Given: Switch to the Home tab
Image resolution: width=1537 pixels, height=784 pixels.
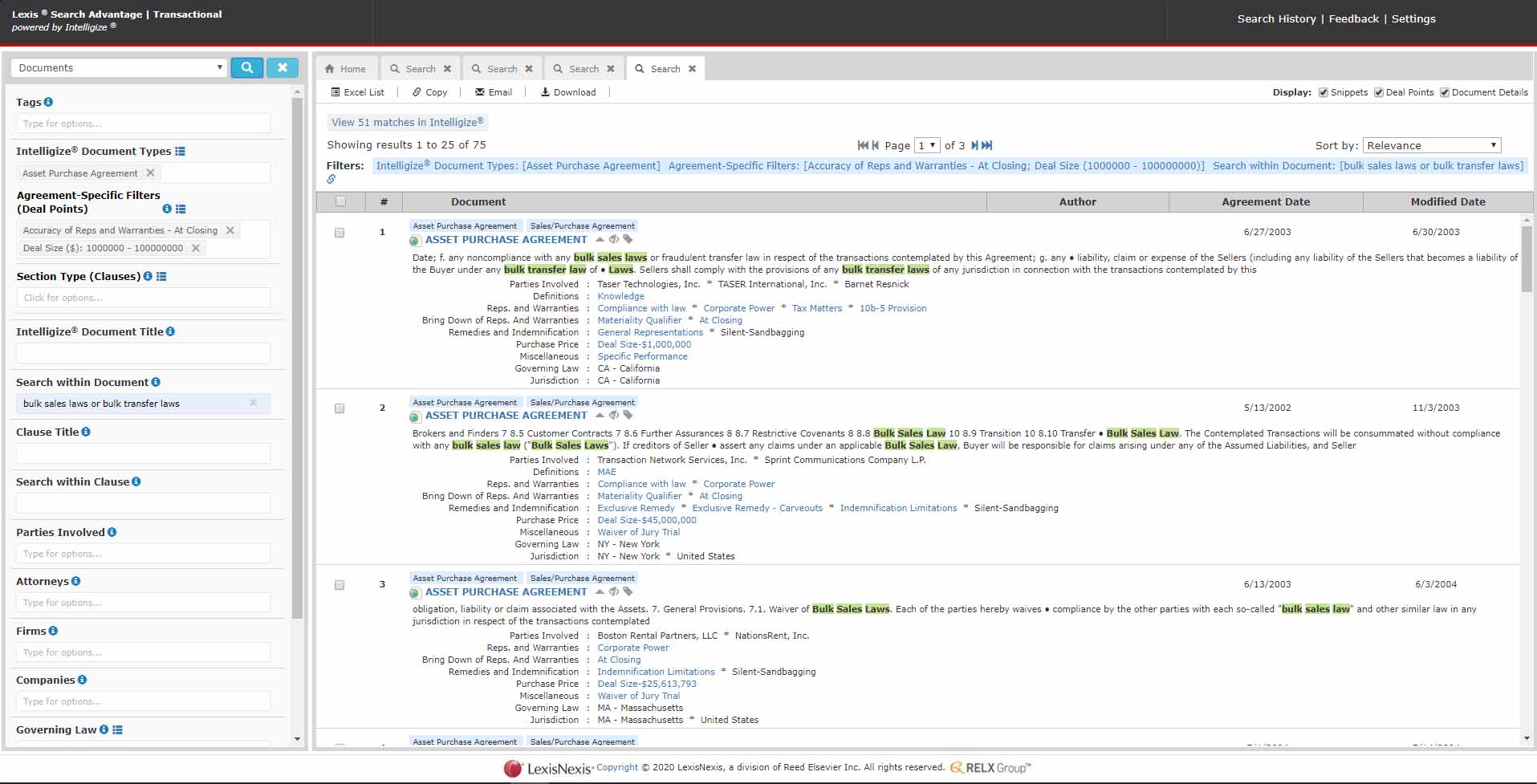Looking at the screenshot, I should (x=345, y=69).
